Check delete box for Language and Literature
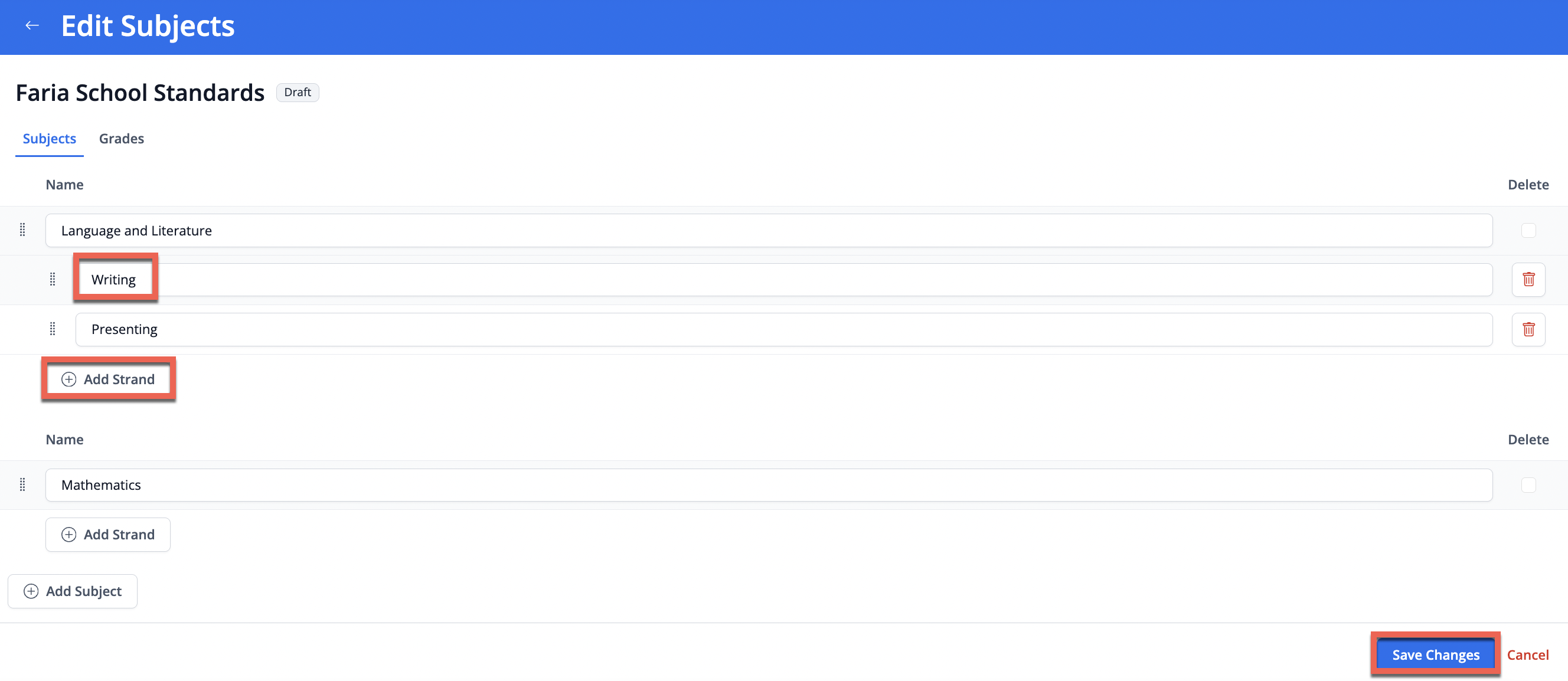The height and width of the screenshot is (681, 1568). pyautogui.click(x=1528, y=230)
